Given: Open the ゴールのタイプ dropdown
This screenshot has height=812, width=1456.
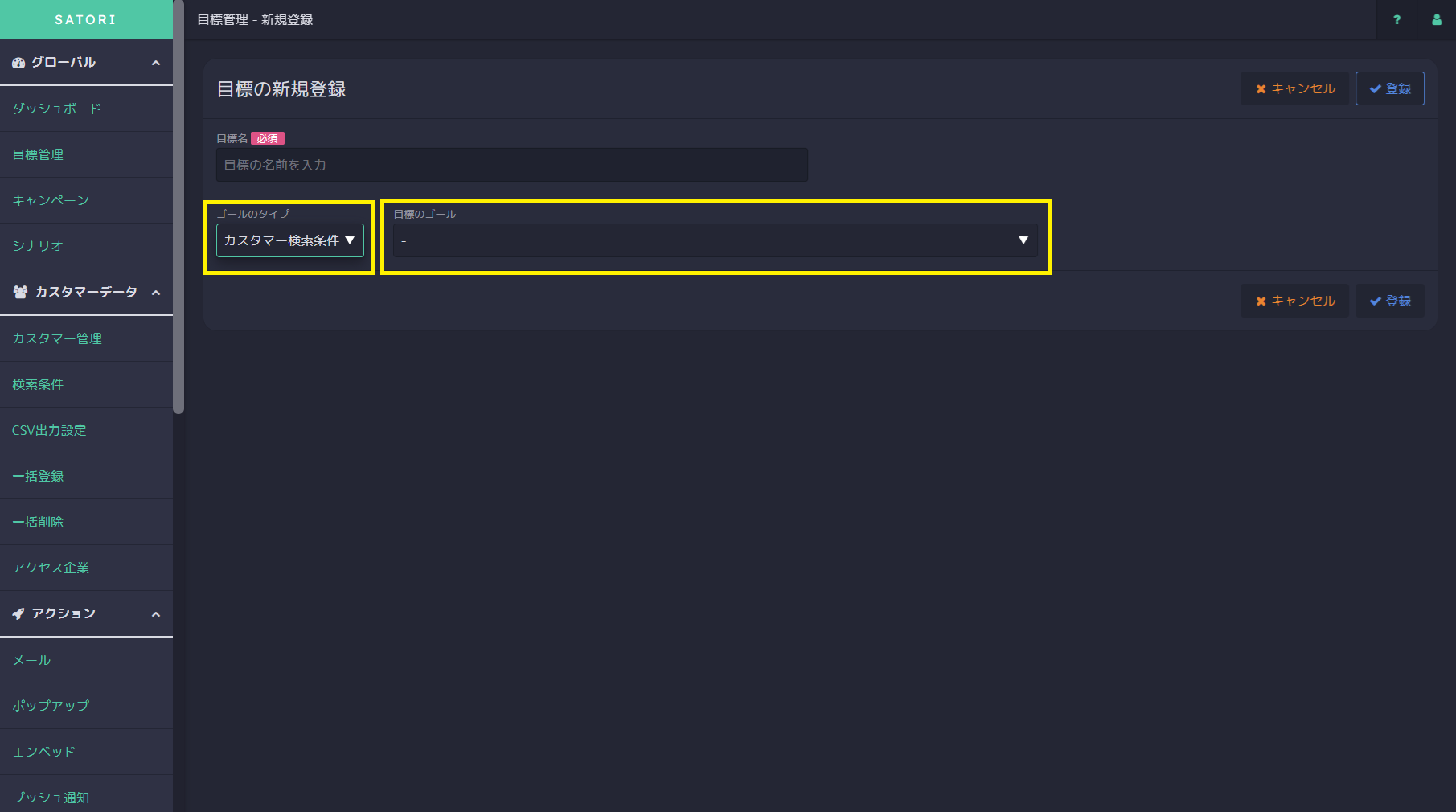Looking at the screenshot, I should coord(289,240).
